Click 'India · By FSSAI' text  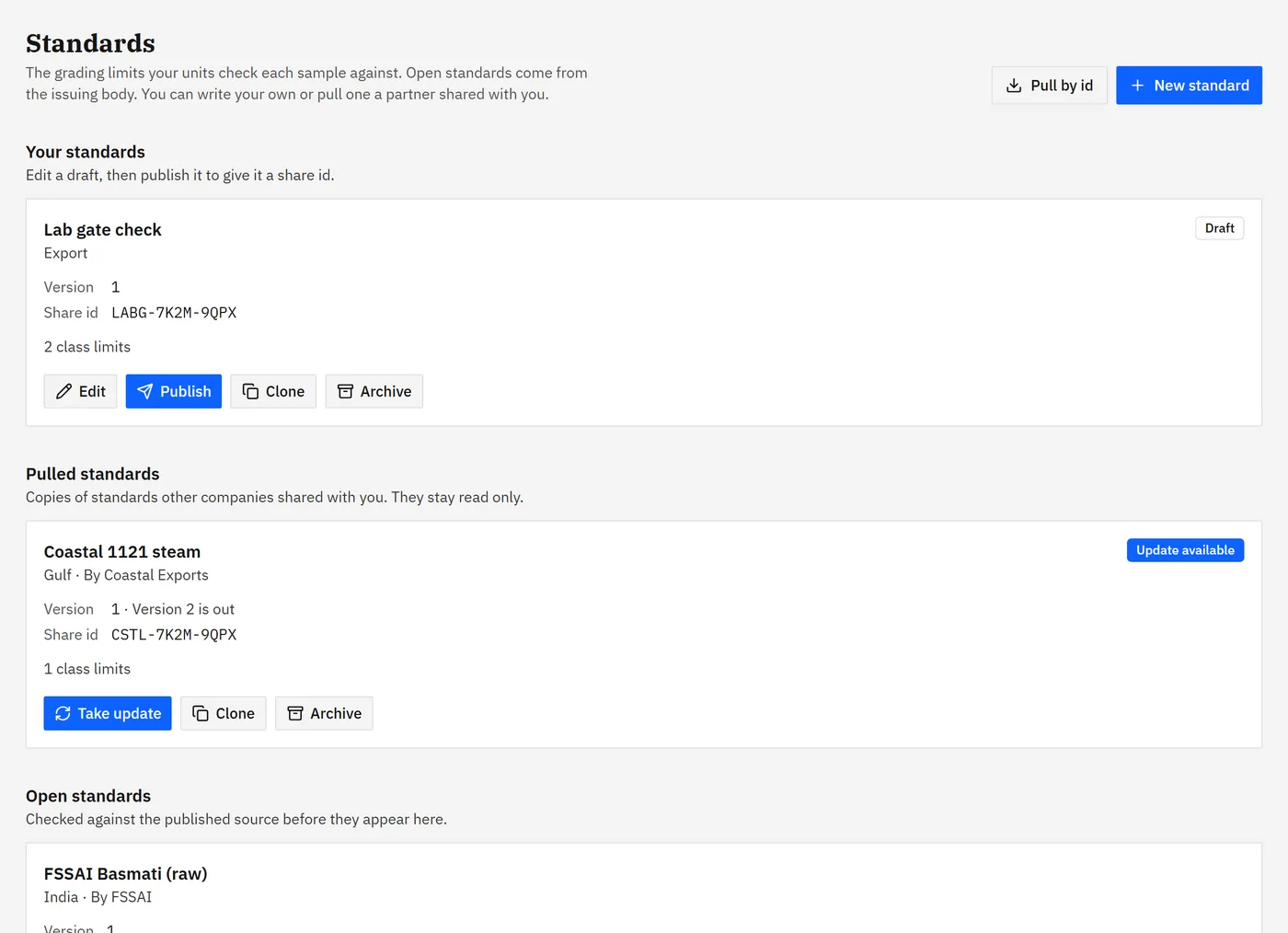(98, 897)
